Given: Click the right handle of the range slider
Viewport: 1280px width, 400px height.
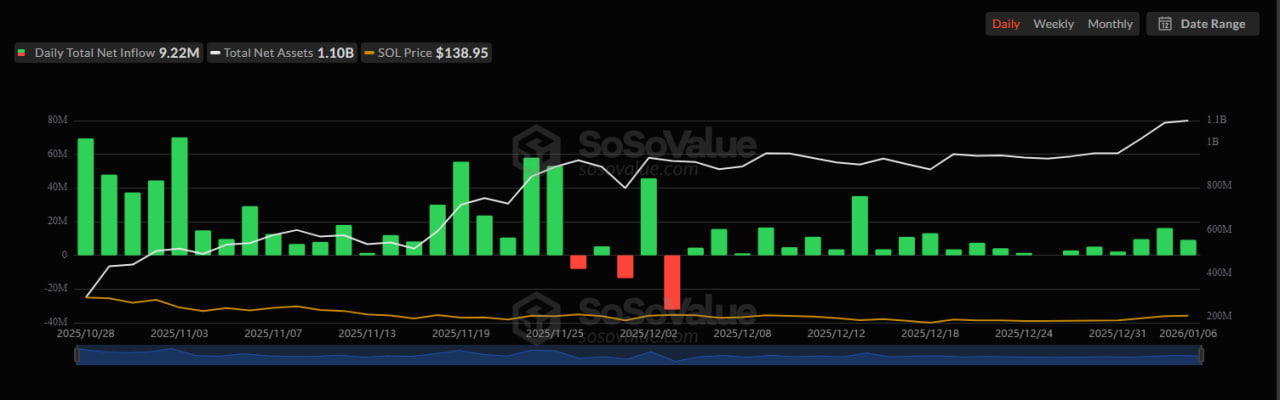Looking at the screenshot, I should pos(1200,356).
